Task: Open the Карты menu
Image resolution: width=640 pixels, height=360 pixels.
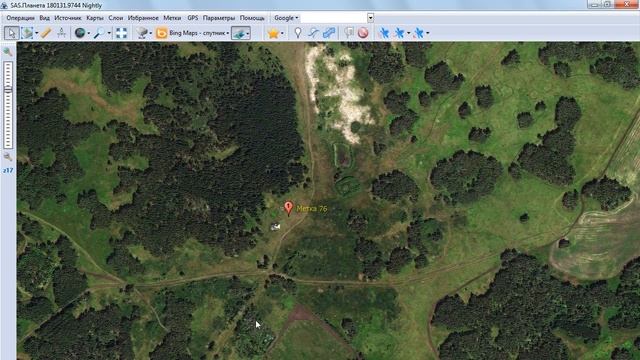Action: pyautogui.click(x=95, y=18)
